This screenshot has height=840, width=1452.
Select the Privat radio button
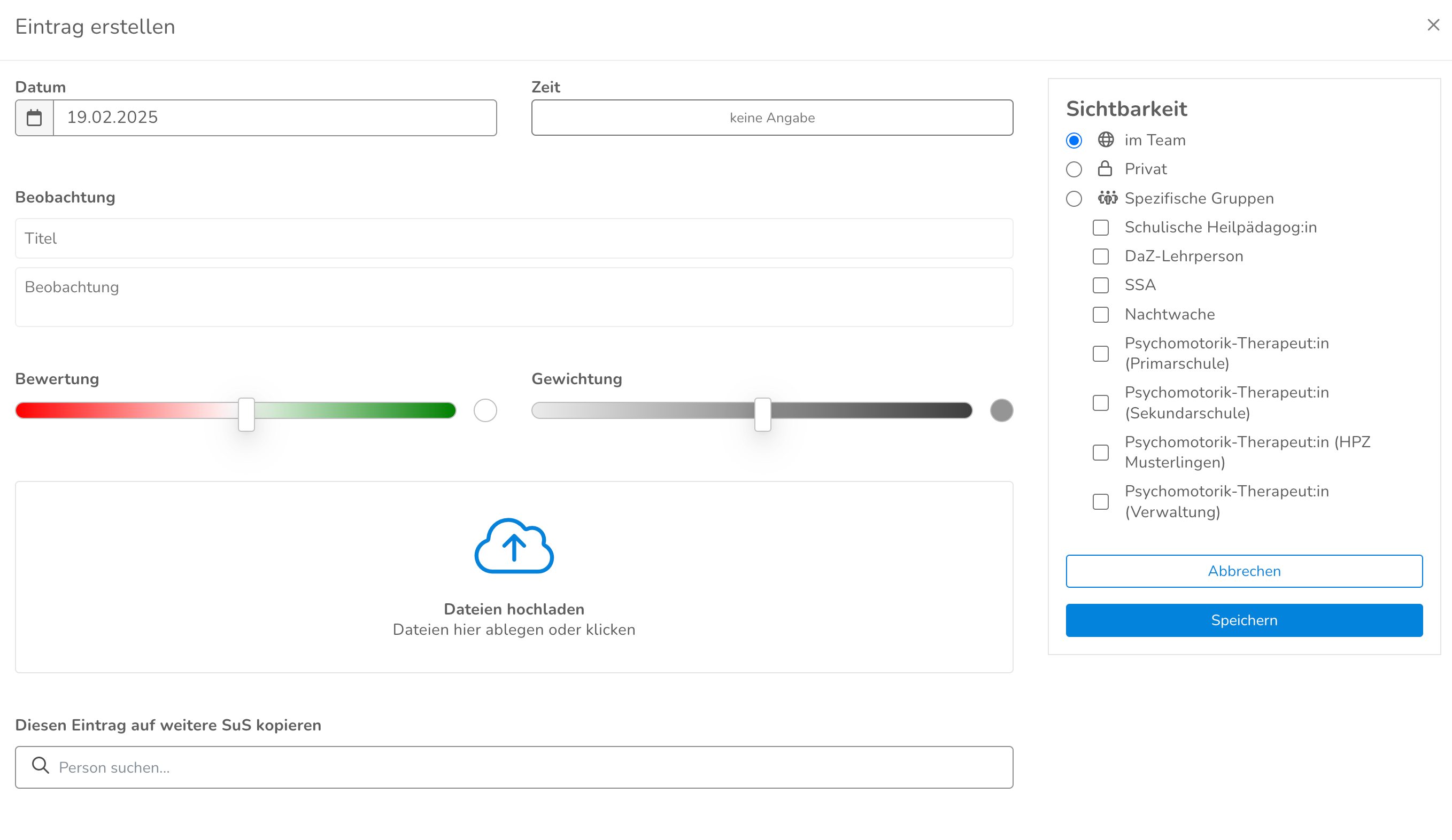pyautogui.click(x=1074, y=169)
